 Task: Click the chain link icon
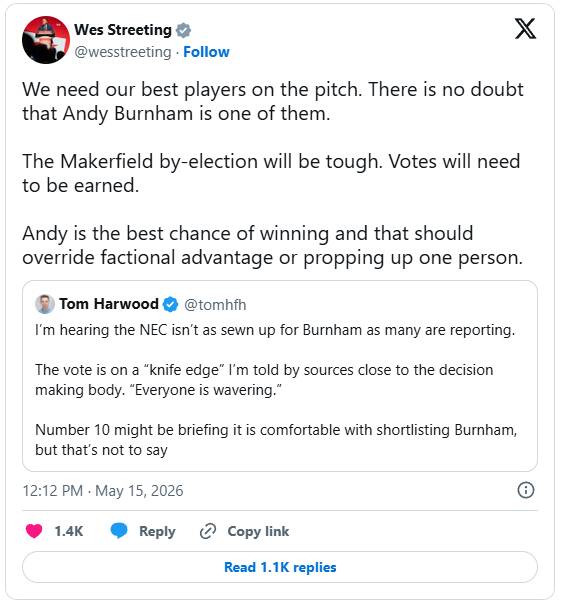[208, 531]
